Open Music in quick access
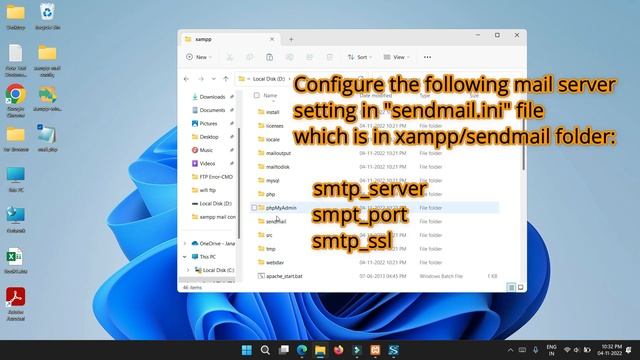 pyautogui.click(x=206, y=150)
